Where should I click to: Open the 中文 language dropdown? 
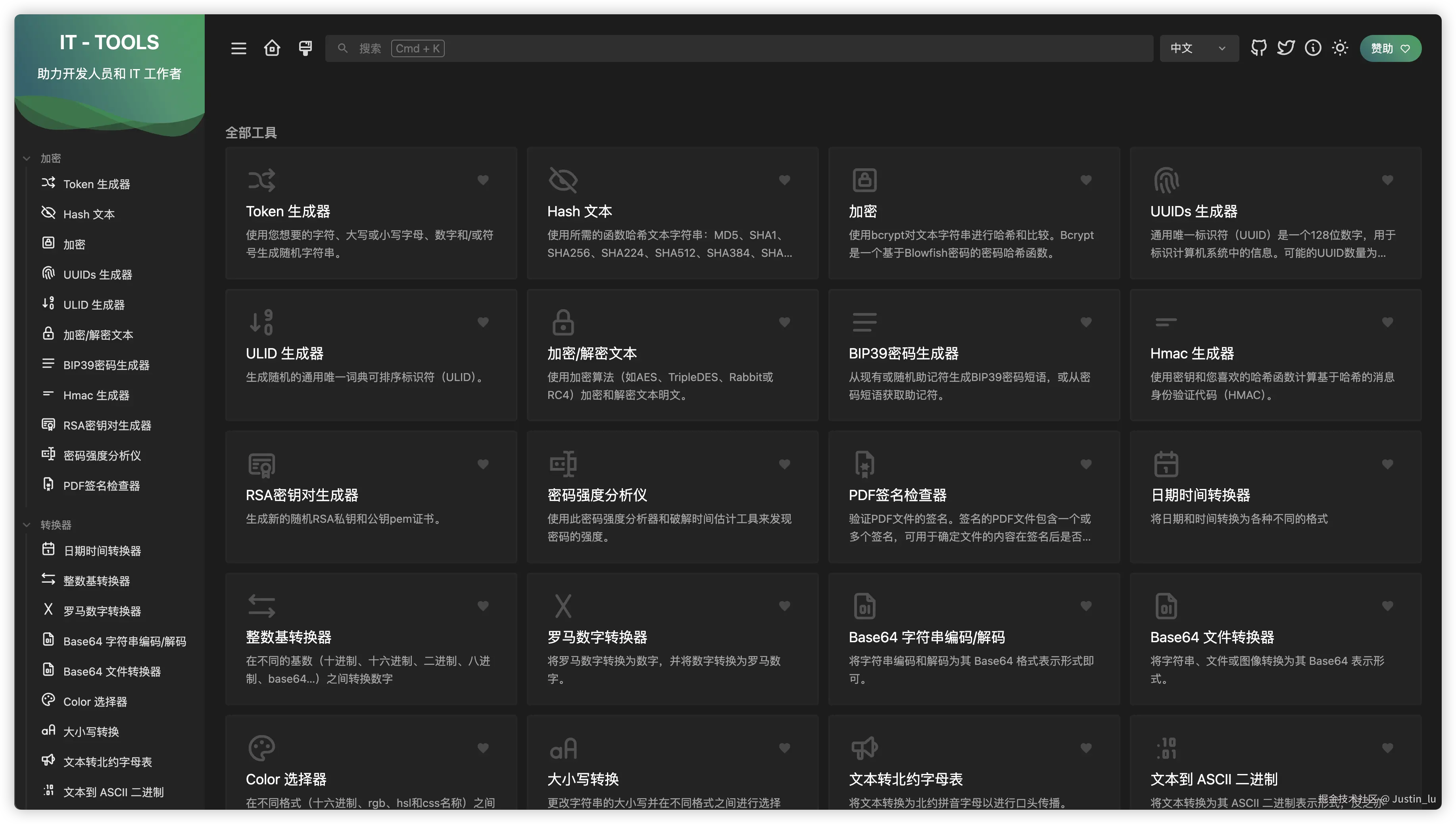point(1198,48)
